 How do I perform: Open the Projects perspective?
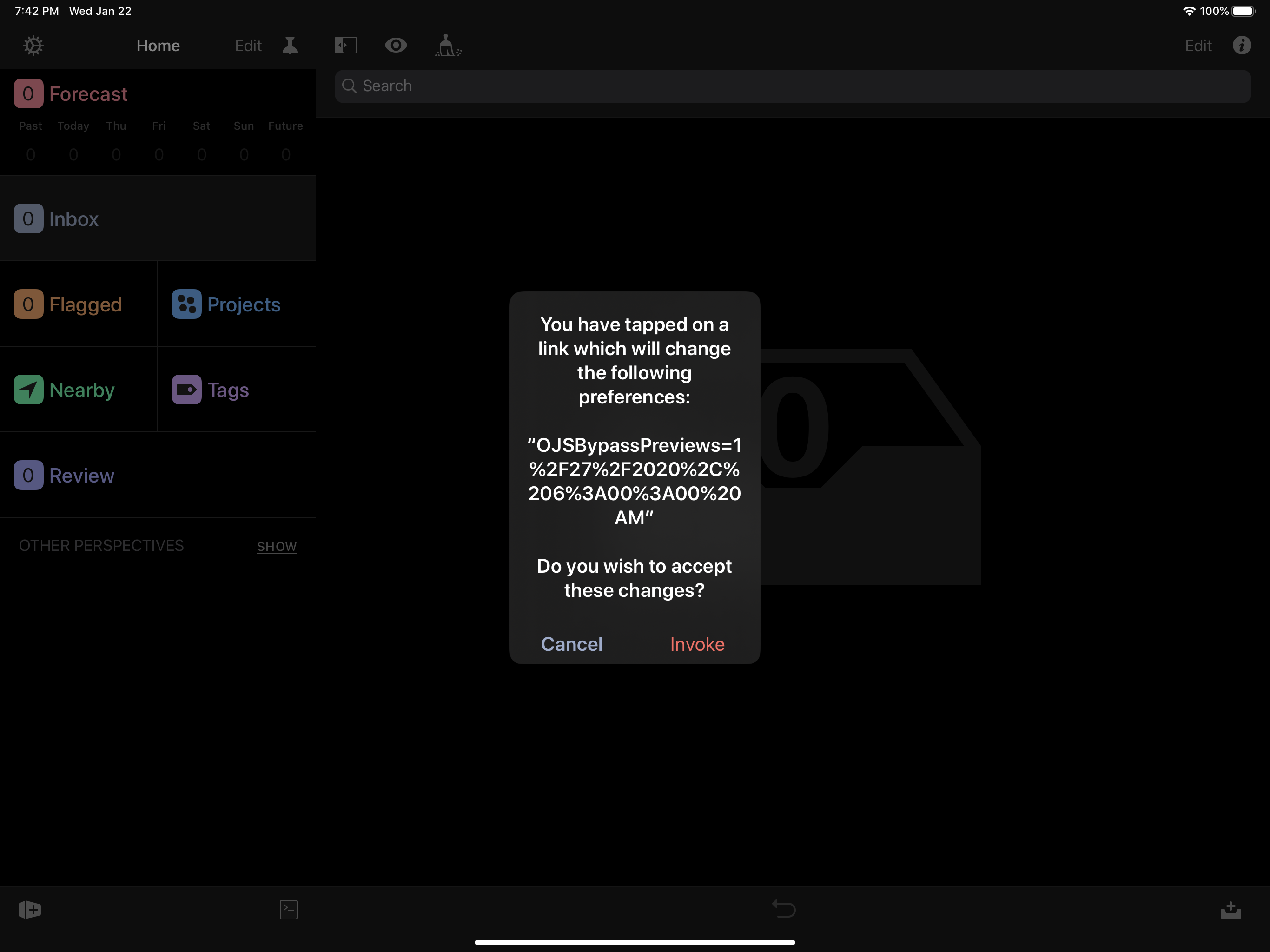(237, 304)
